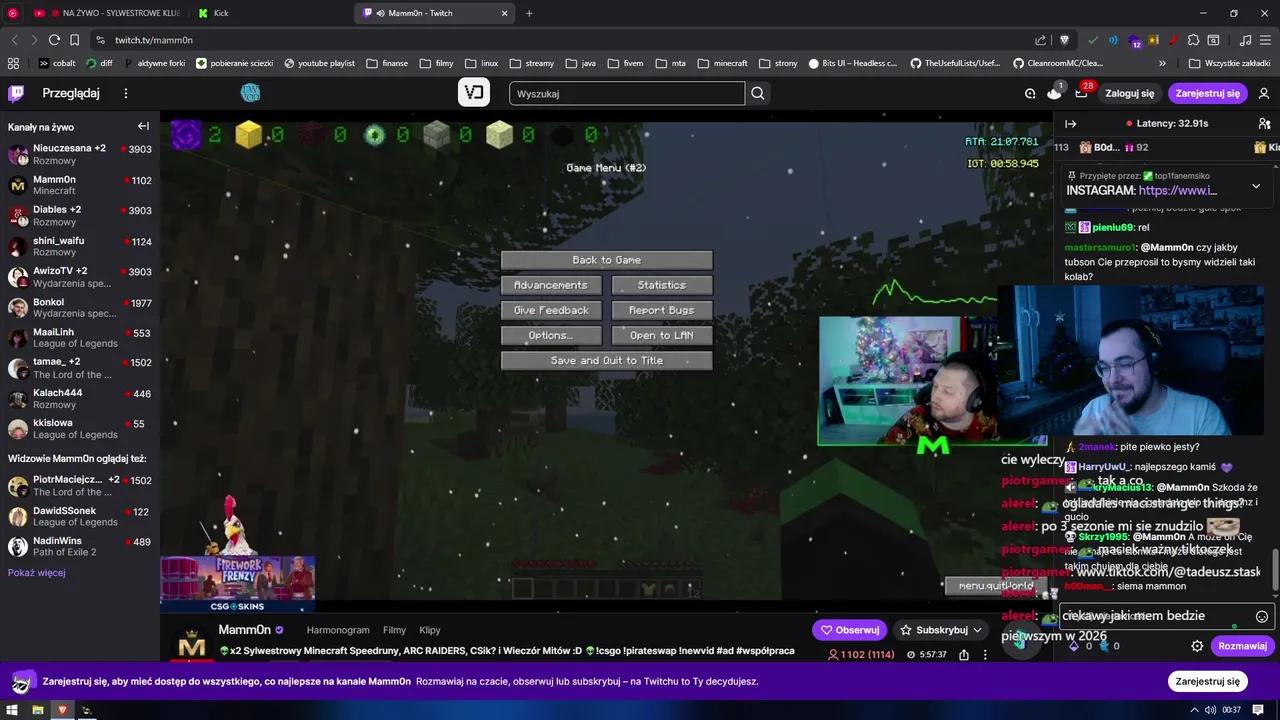Collapse the chat panel with arrow icon
Viewport: 1280px width, 720px height.
click(x=1070, y=124)
